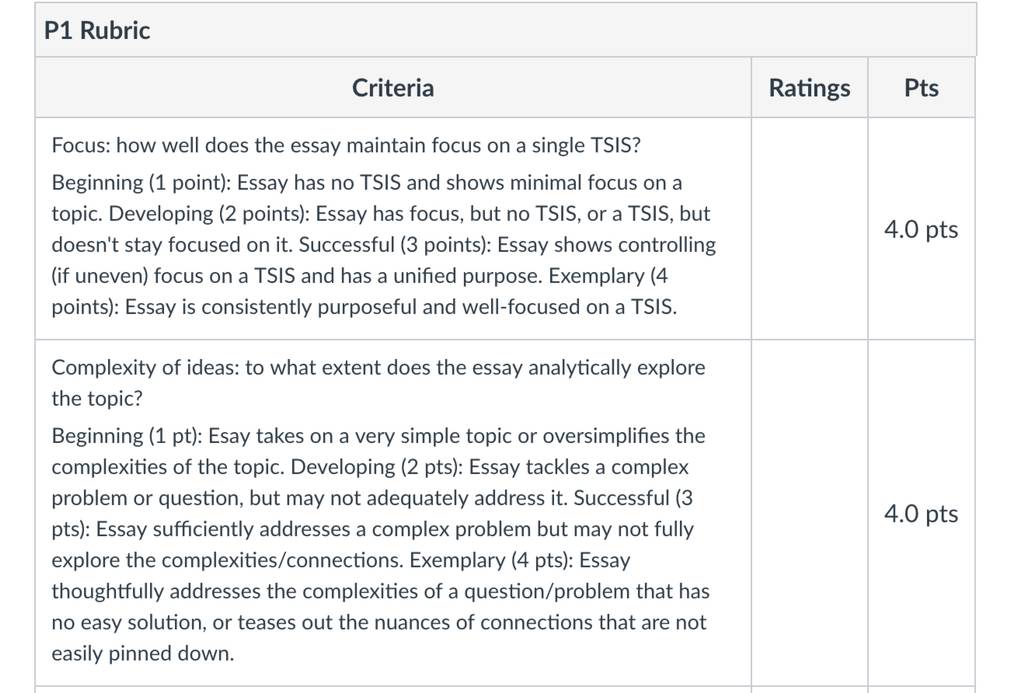The height and width of the screenshot is (693, 1024).
Task: Click the Complexity of ideas criterion heading
Action: click(378, 383)
